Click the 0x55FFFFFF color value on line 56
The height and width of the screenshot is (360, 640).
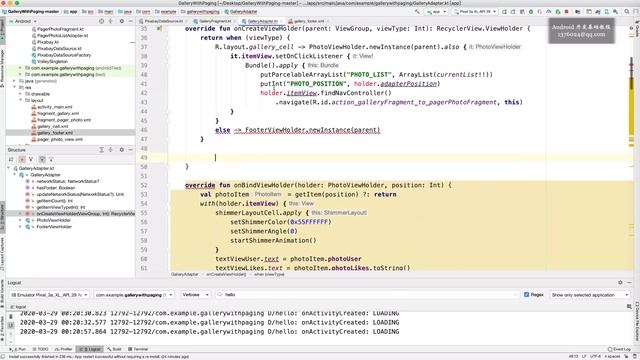tap(309, 222)
